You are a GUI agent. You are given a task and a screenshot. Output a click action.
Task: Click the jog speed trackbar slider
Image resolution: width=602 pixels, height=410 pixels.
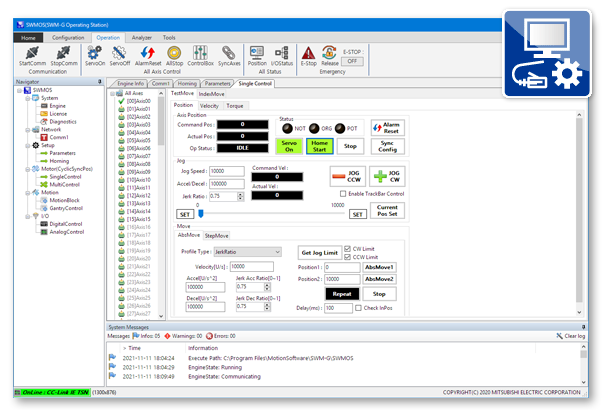click(x=201, y=212)
